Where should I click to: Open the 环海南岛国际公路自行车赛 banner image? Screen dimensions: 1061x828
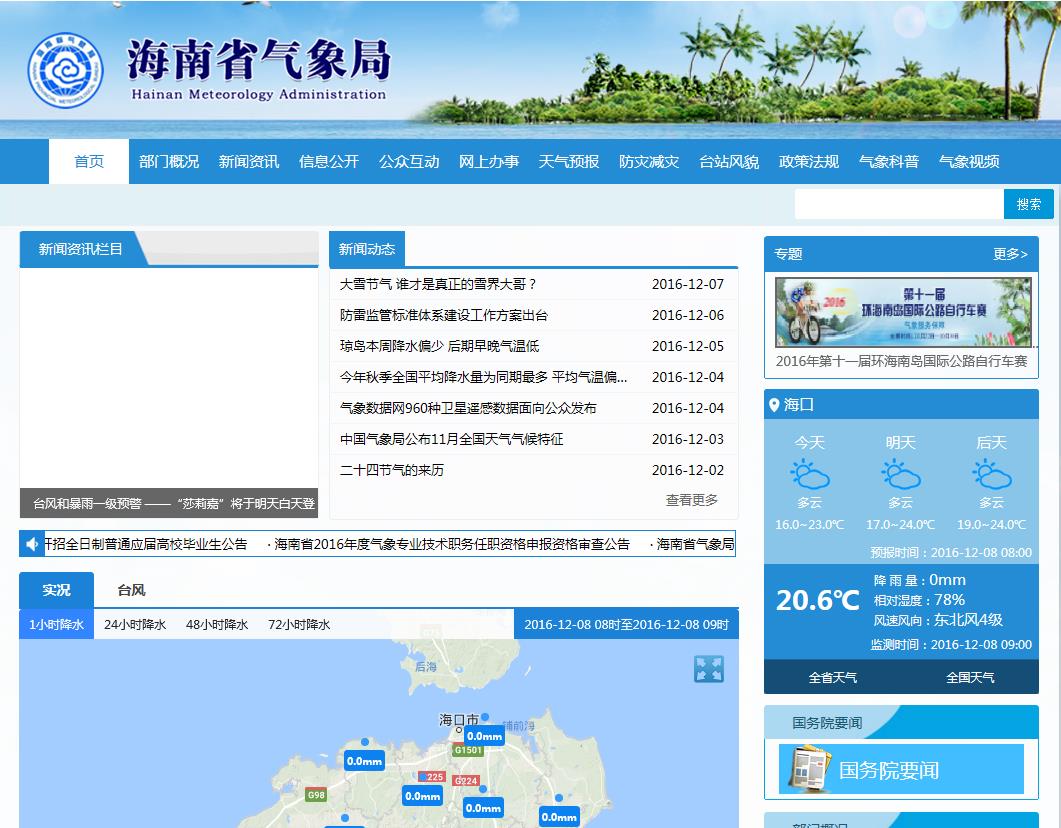[x=903, y=312]
